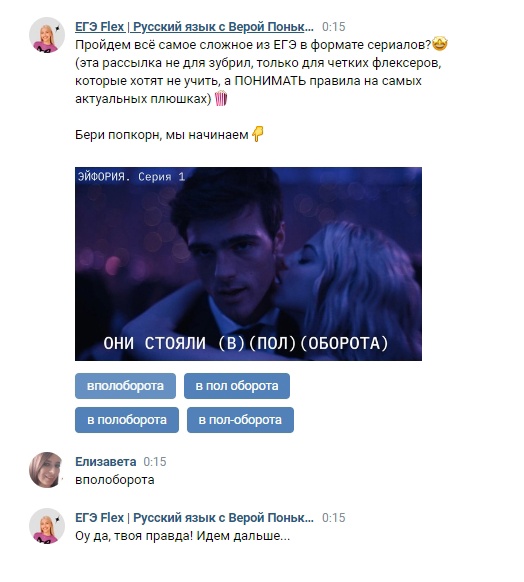Select Елизавета's reply "вполоборота"
524x582 pixels.
click(x=115, y=480)
